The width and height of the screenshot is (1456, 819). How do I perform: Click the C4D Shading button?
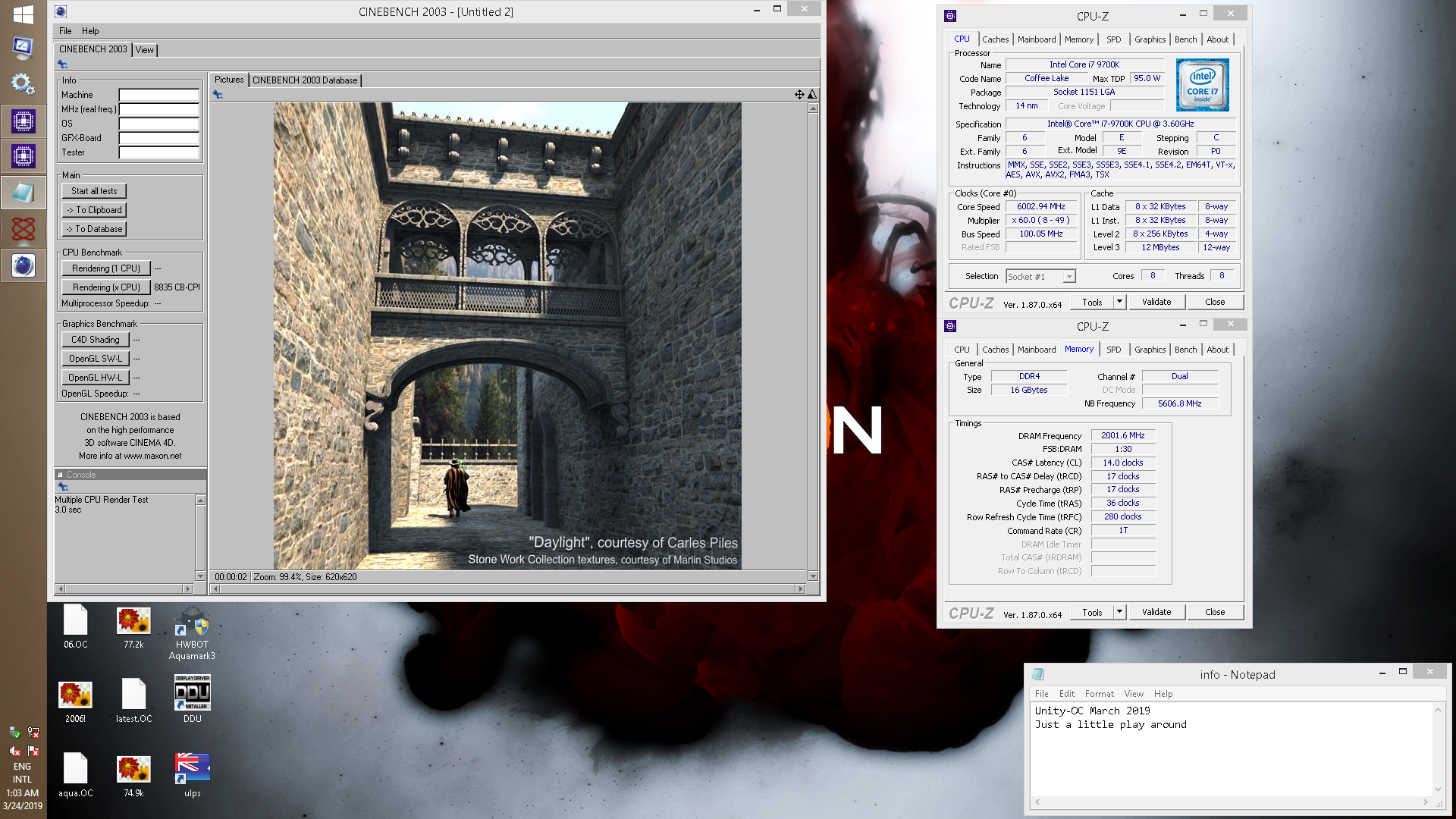click(x=96, y=340)
